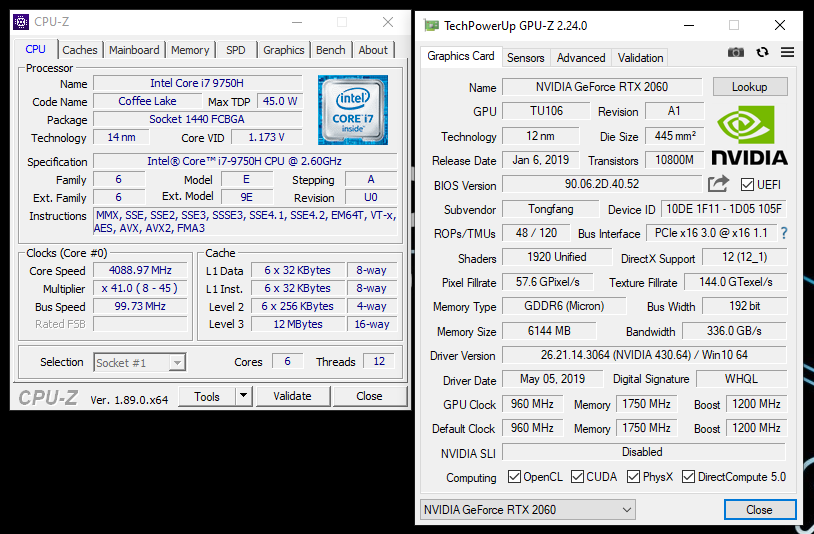Open the Sensors tab in GPU-Z
This screenshot has width=814, height=534.
(x=525, y=58)
